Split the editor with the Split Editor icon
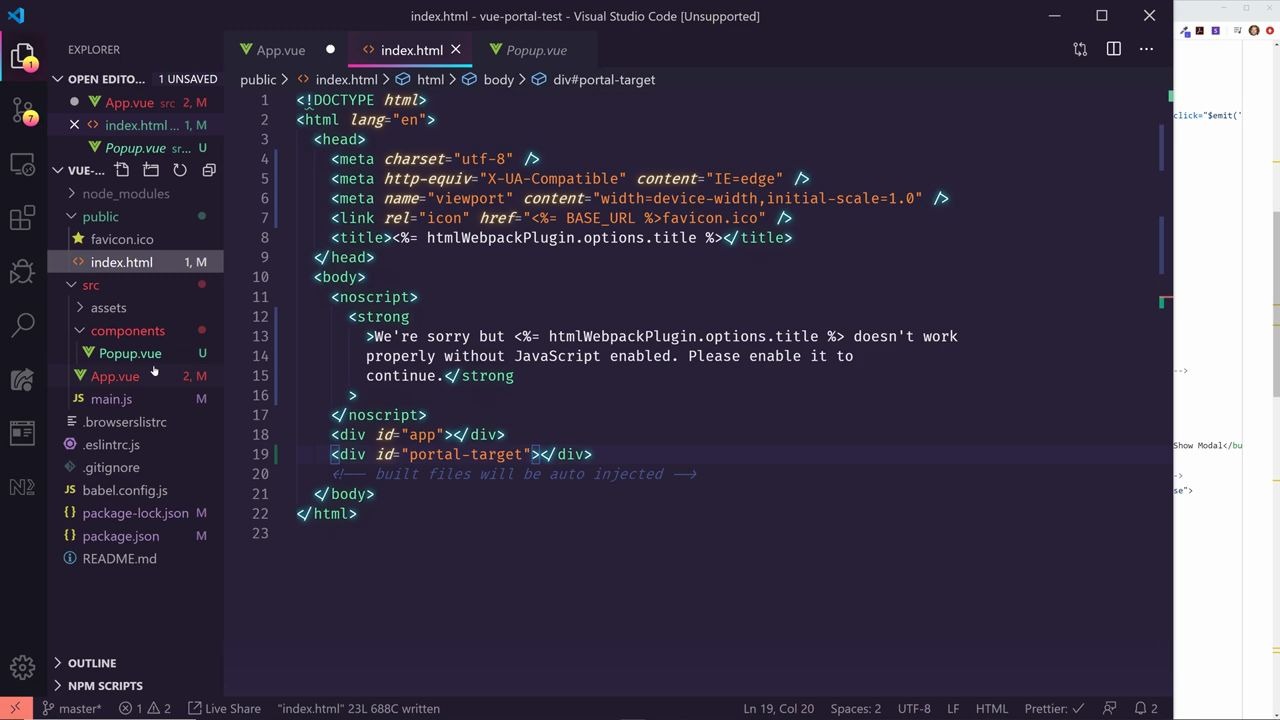Screen dimensions: 1280x720 point(1113,49)
